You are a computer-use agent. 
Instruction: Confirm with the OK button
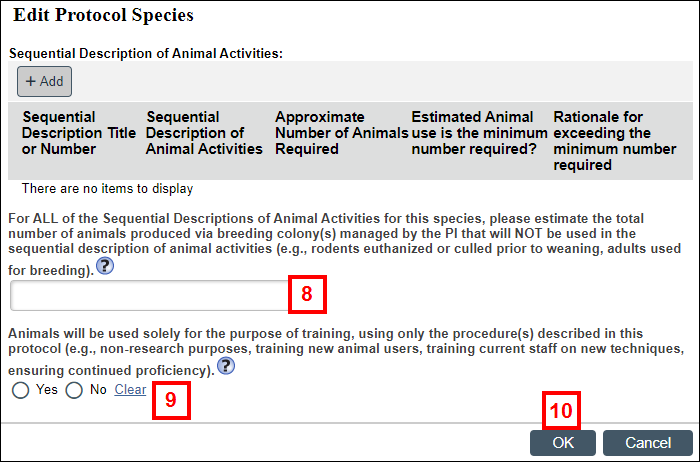click(562, 443)
